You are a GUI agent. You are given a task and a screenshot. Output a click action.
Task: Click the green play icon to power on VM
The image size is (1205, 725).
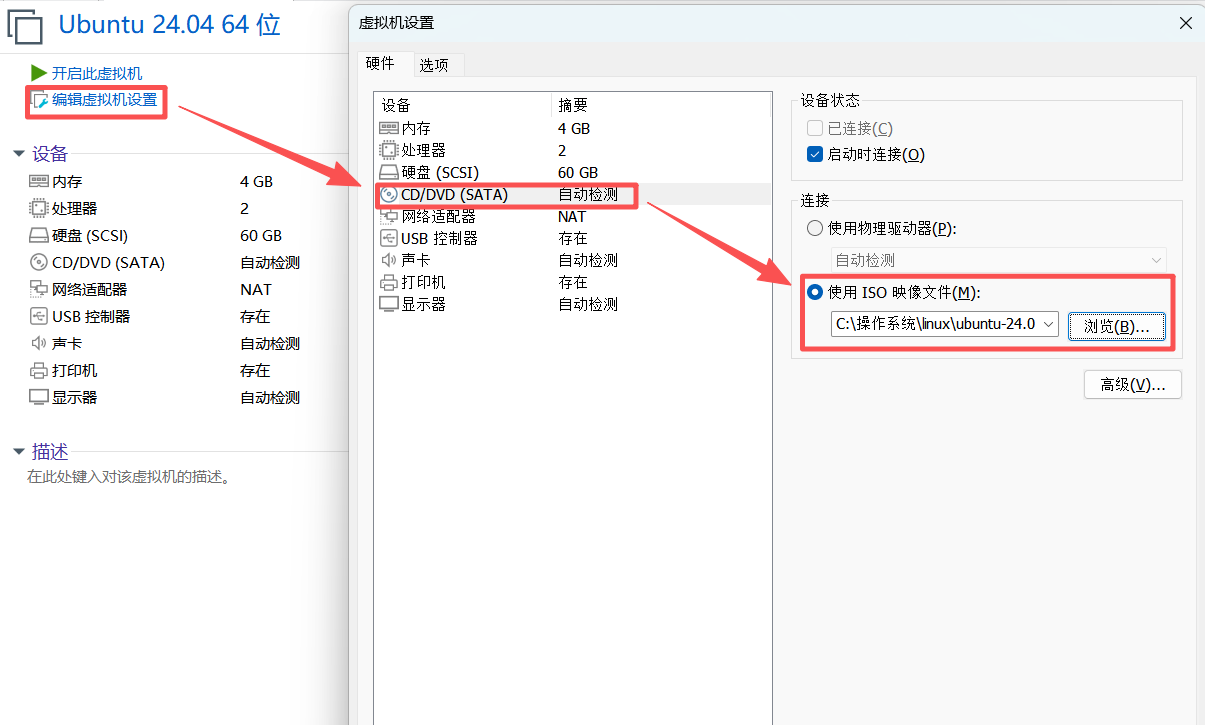[39, 73]
